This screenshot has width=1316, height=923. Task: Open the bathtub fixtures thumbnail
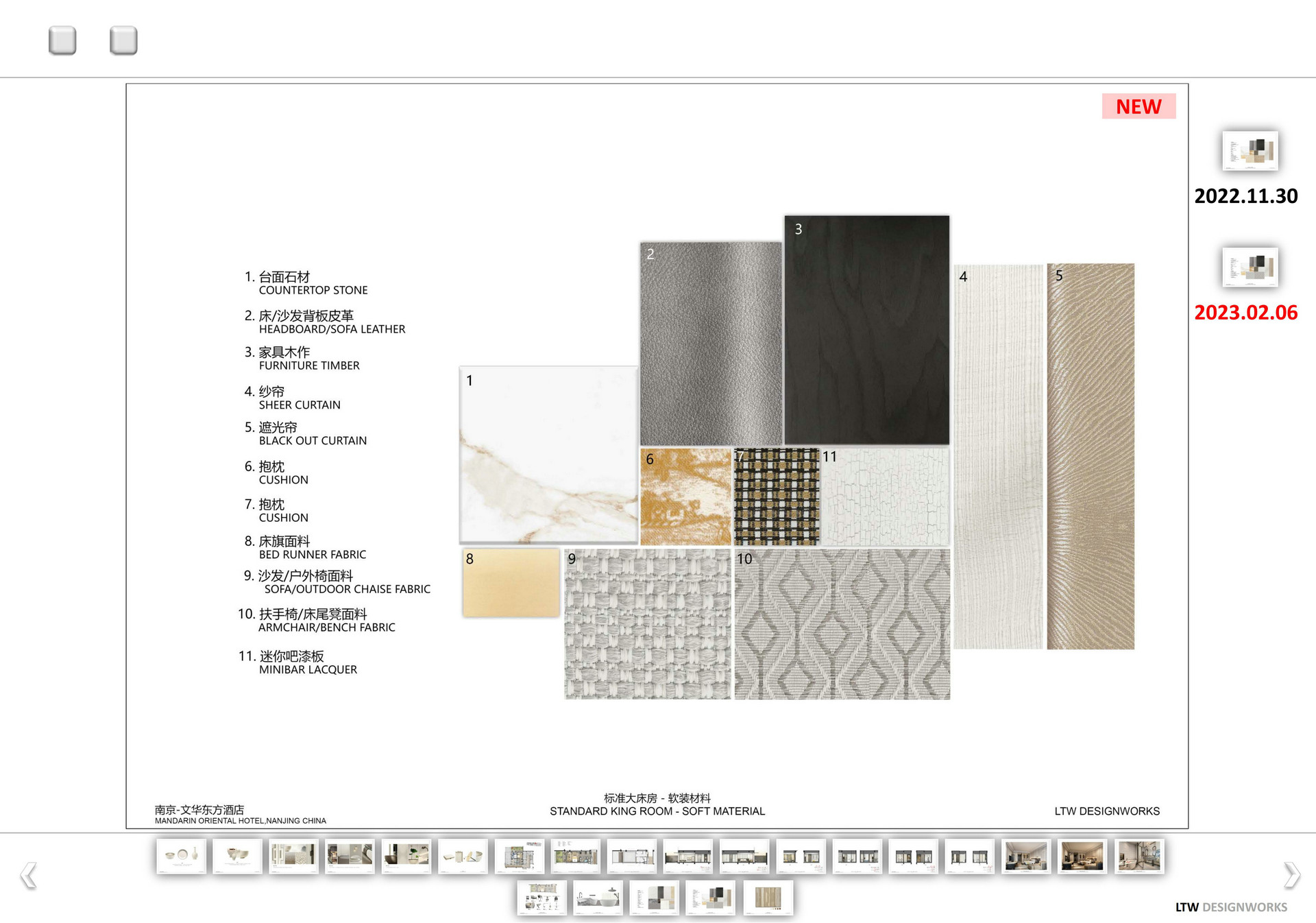click(598, 898)
